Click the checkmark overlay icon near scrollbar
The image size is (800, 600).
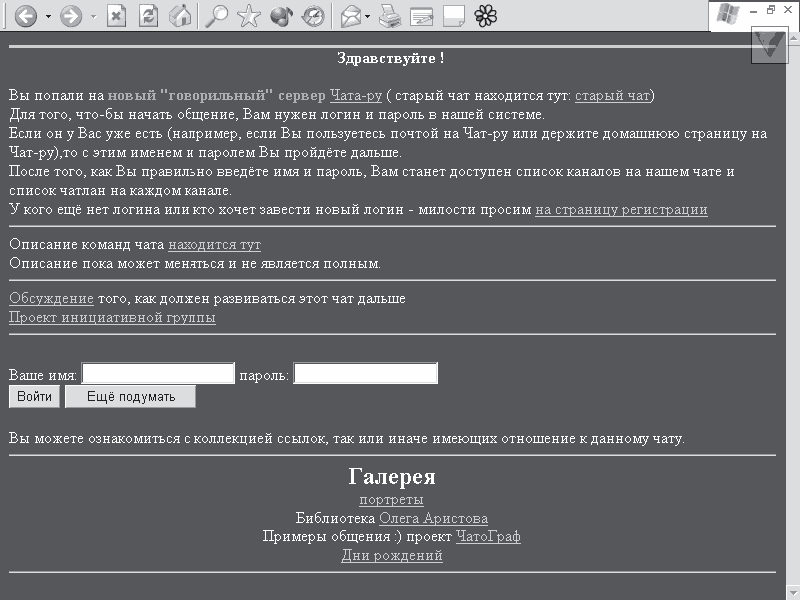click(x=769, y=46)
